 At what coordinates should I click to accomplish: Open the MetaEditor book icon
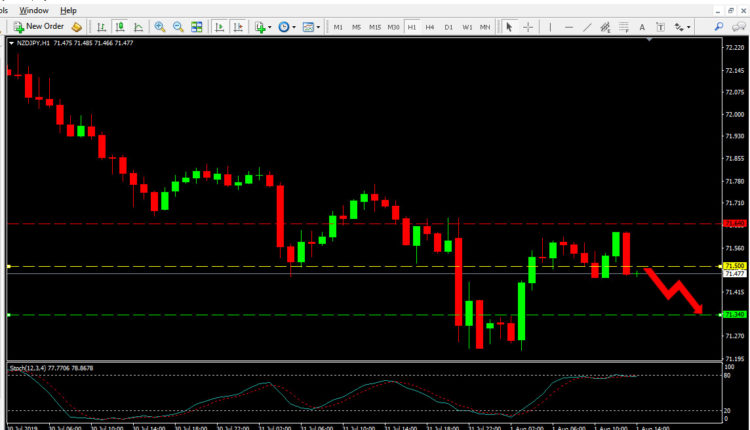pyautogui.click(x=77, y=27)
